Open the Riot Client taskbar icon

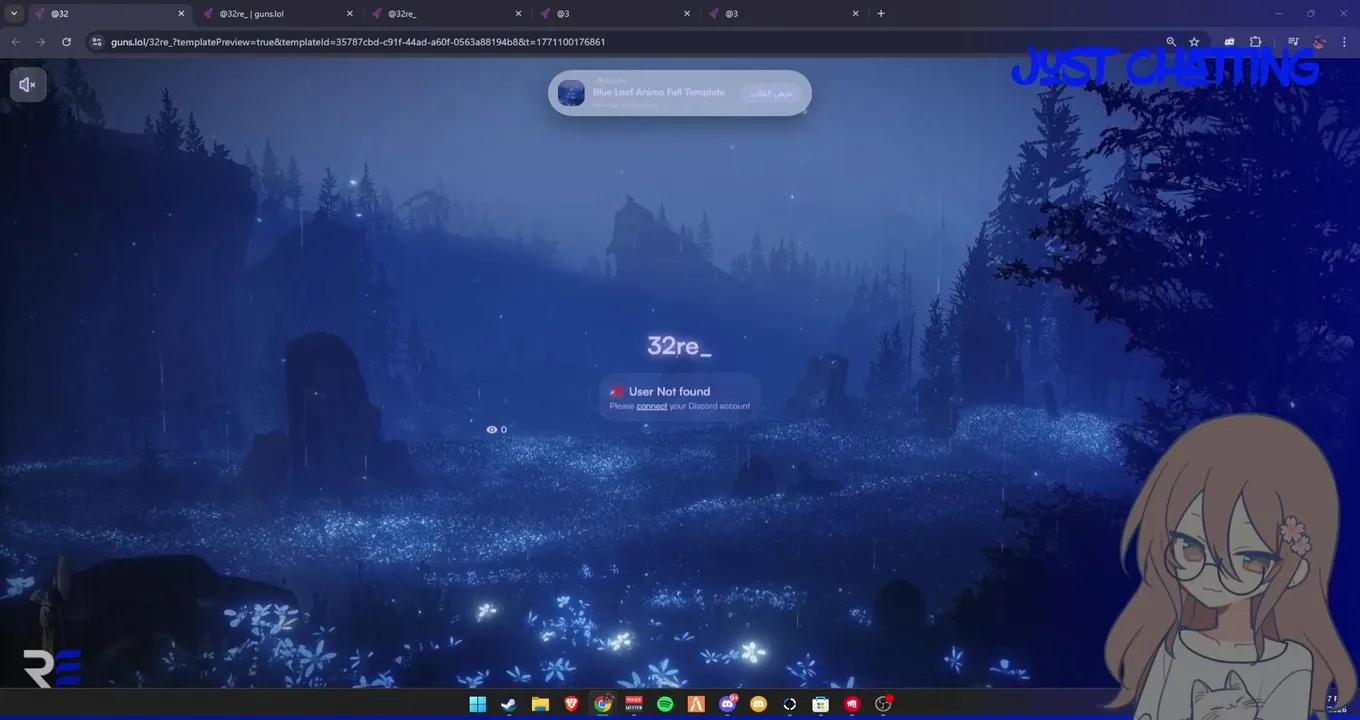pos(852,704)
